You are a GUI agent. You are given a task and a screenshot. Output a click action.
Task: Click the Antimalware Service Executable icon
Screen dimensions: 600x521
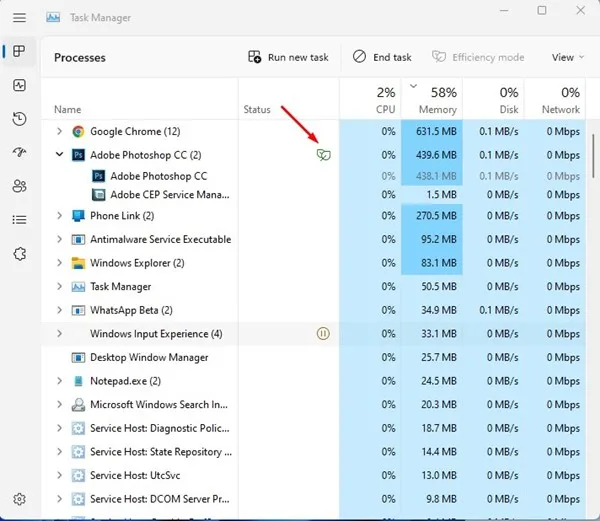point(78,239)
